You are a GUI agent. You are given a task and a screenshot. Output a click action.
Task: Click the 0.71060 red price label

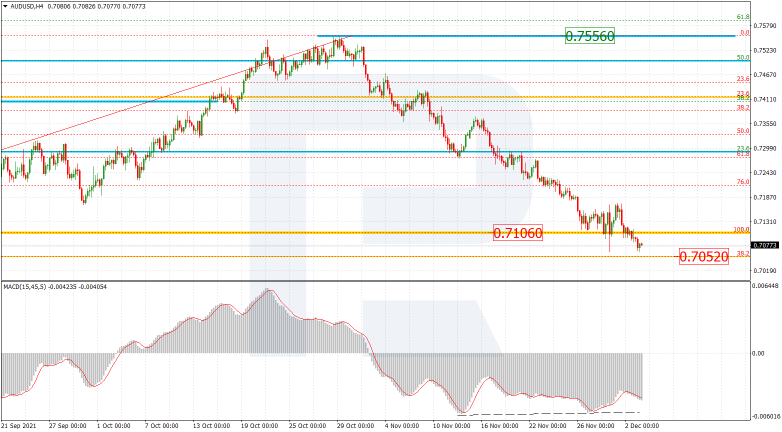517,233
